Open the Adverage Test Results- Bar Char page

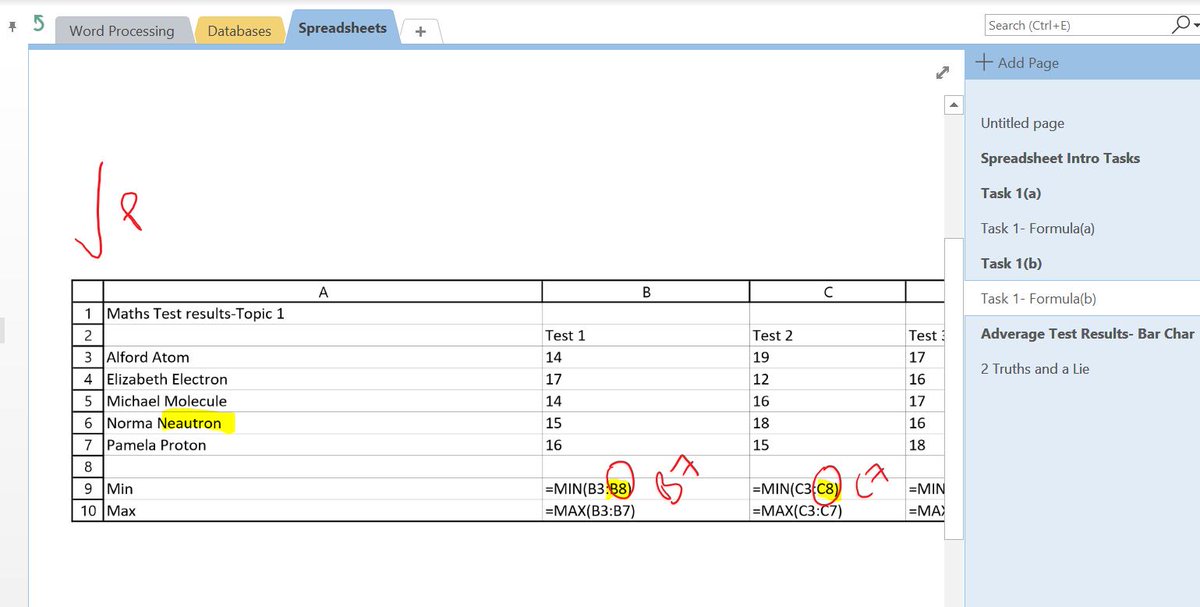[x=1087, y=333]
